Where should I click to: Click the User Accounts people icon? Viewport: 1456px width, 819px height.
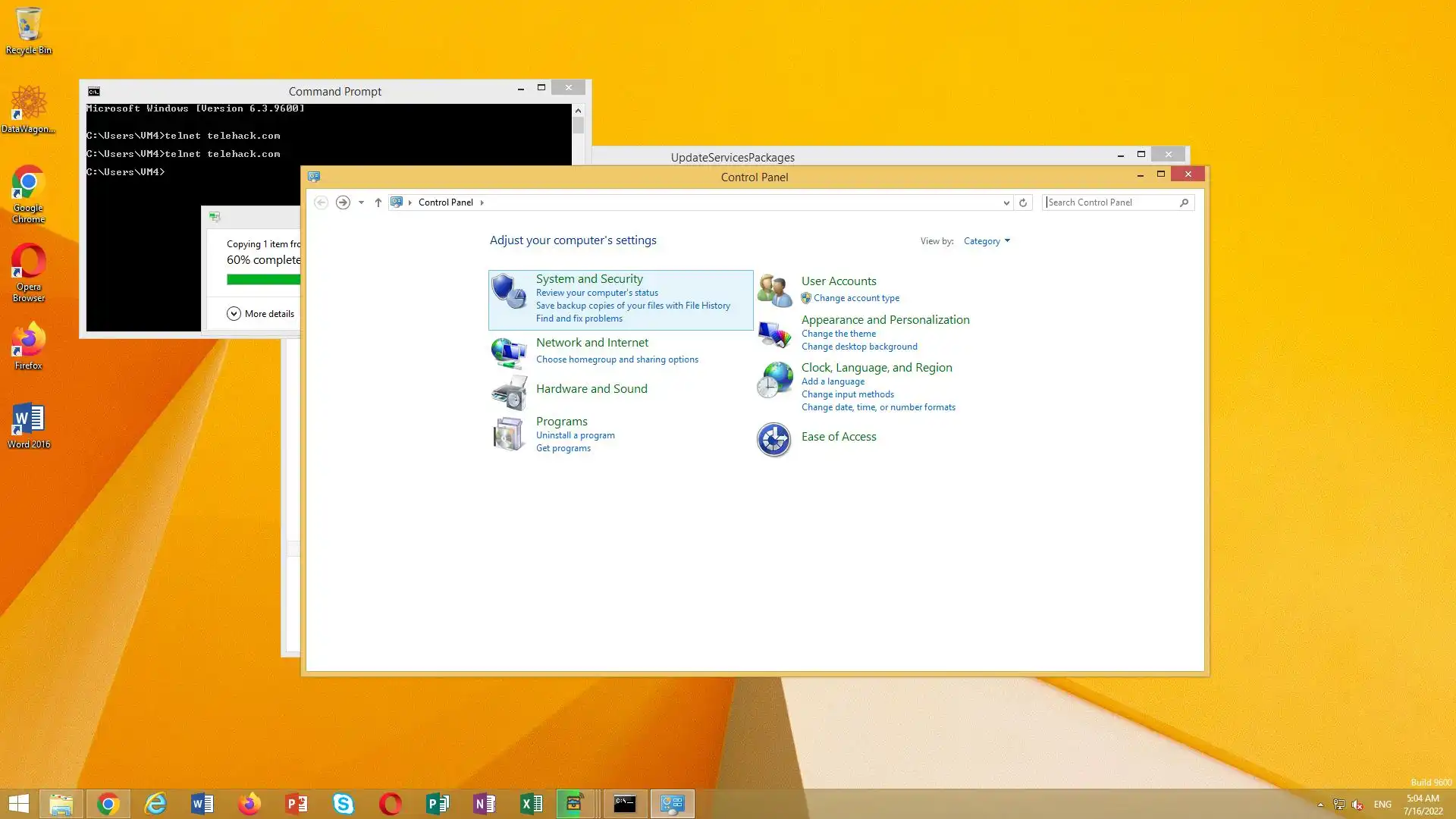[774, 290]
